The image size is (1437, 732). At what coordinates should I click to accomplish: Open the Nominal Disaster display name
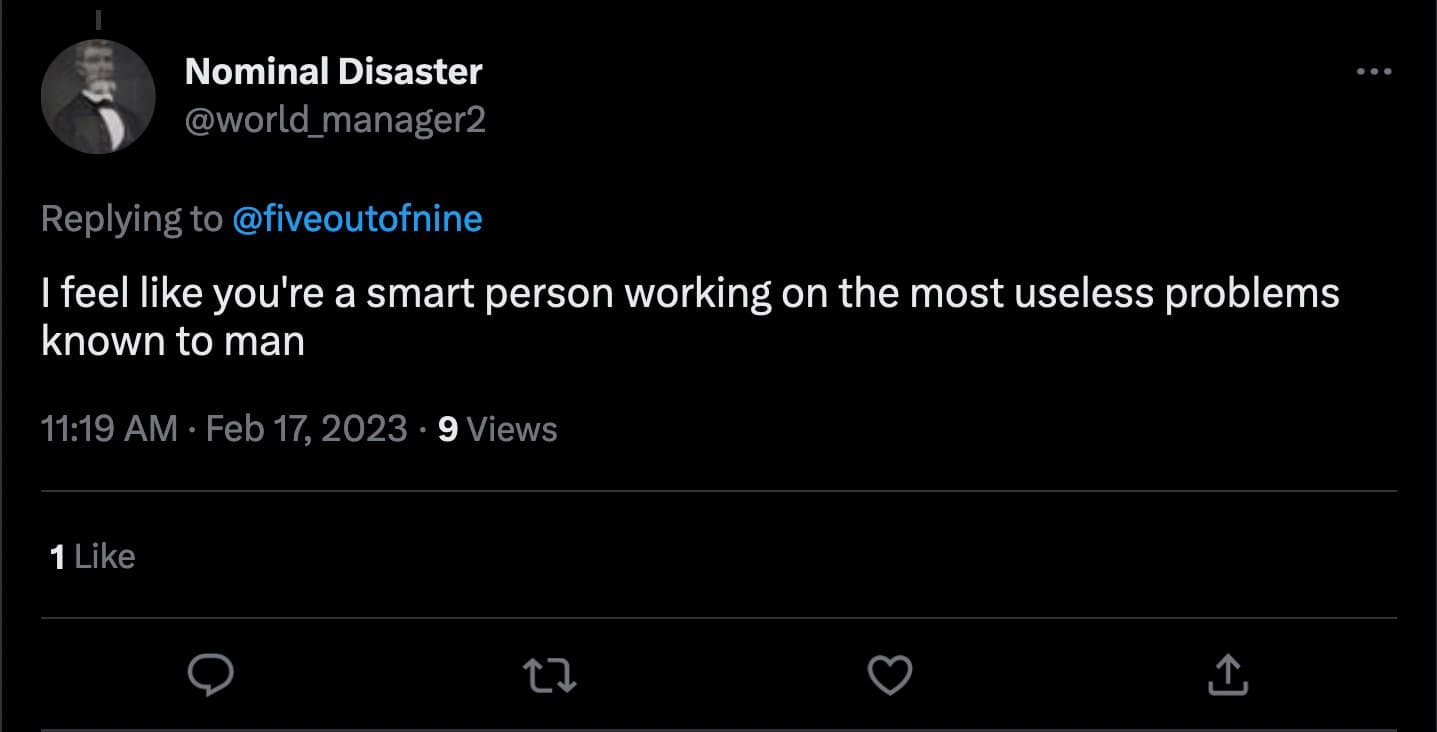pos(333,72)
